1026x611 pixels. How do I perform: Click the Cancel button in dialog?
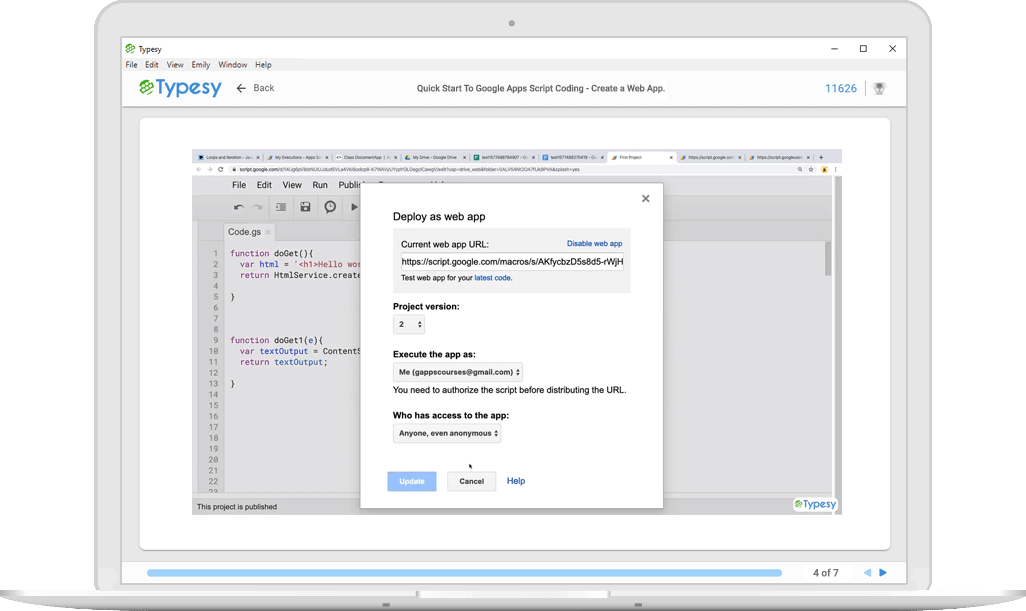tap(471, 481)
